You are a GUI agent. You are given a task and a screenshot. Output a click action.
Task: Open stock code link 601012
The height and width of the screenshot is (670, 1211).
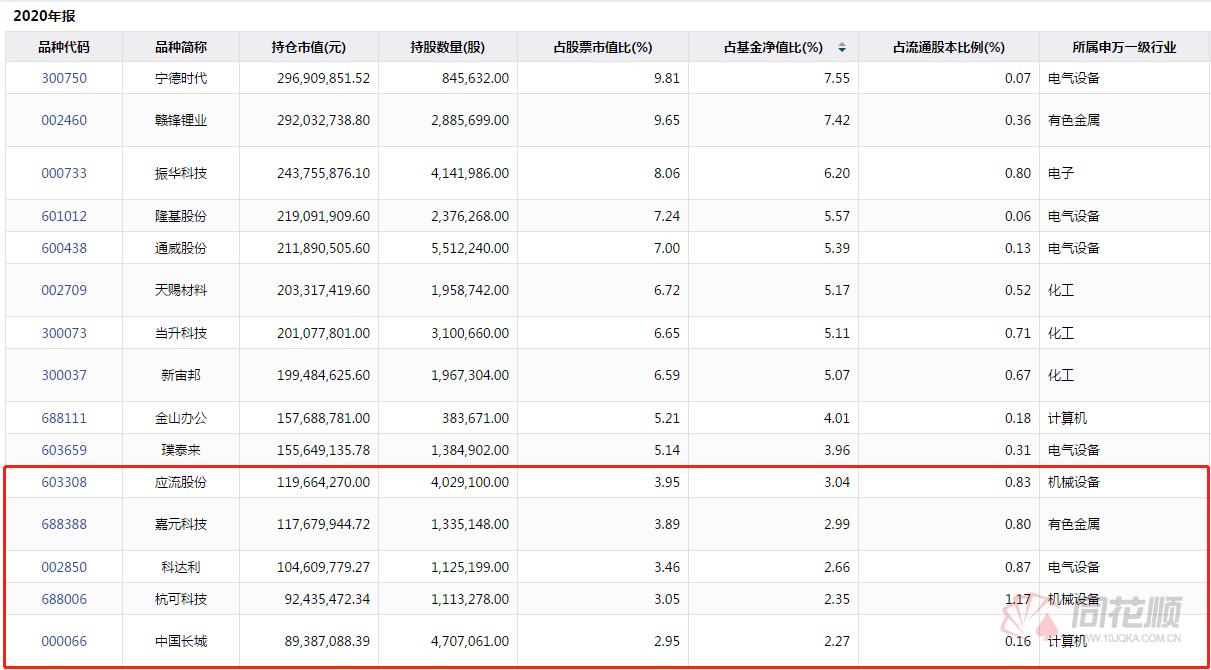(x=64, y=216)
